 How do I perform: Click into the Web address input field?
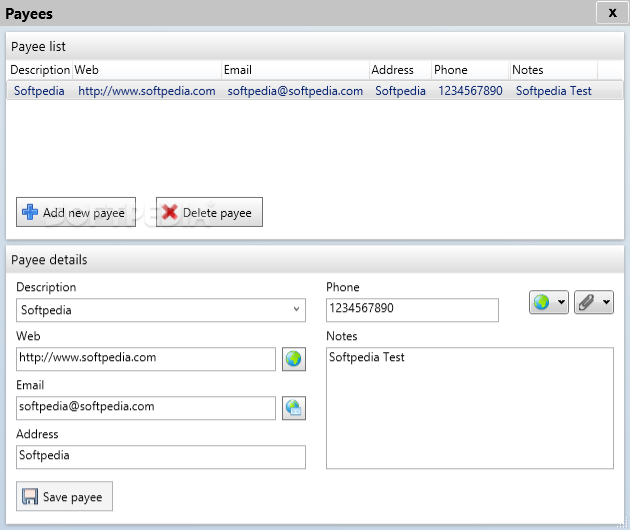[146, 359]
